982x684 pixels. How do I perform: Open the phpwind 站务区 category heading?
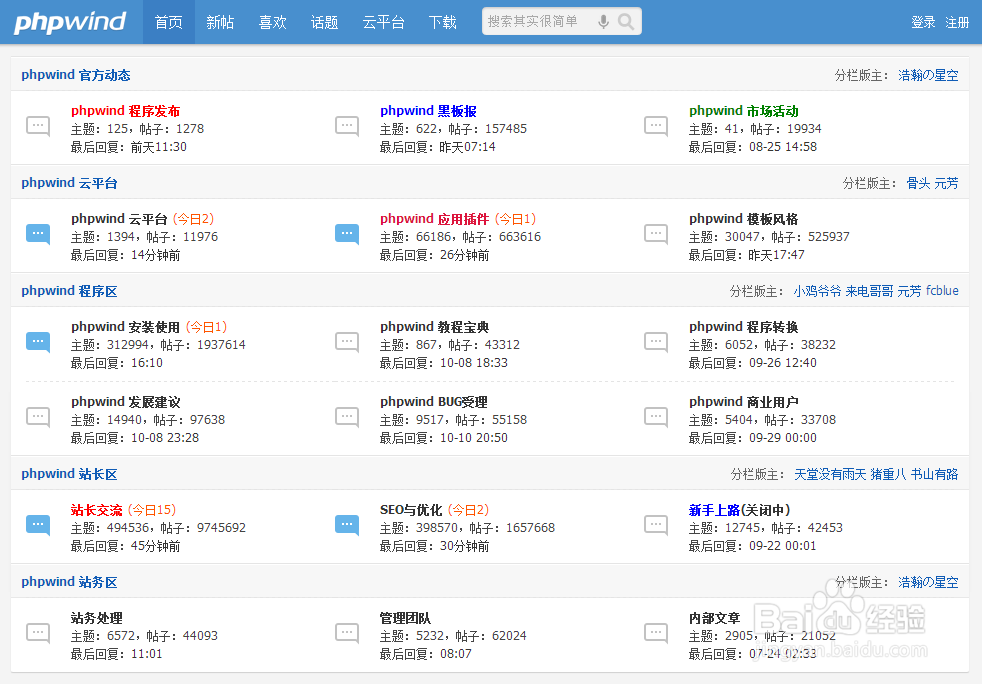[70, 582]
